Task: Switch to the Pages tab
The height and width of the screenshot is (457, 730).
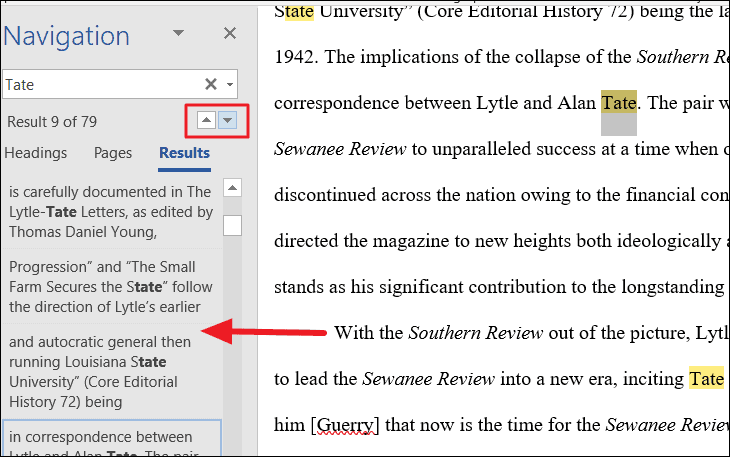Action: click(113, 153)
